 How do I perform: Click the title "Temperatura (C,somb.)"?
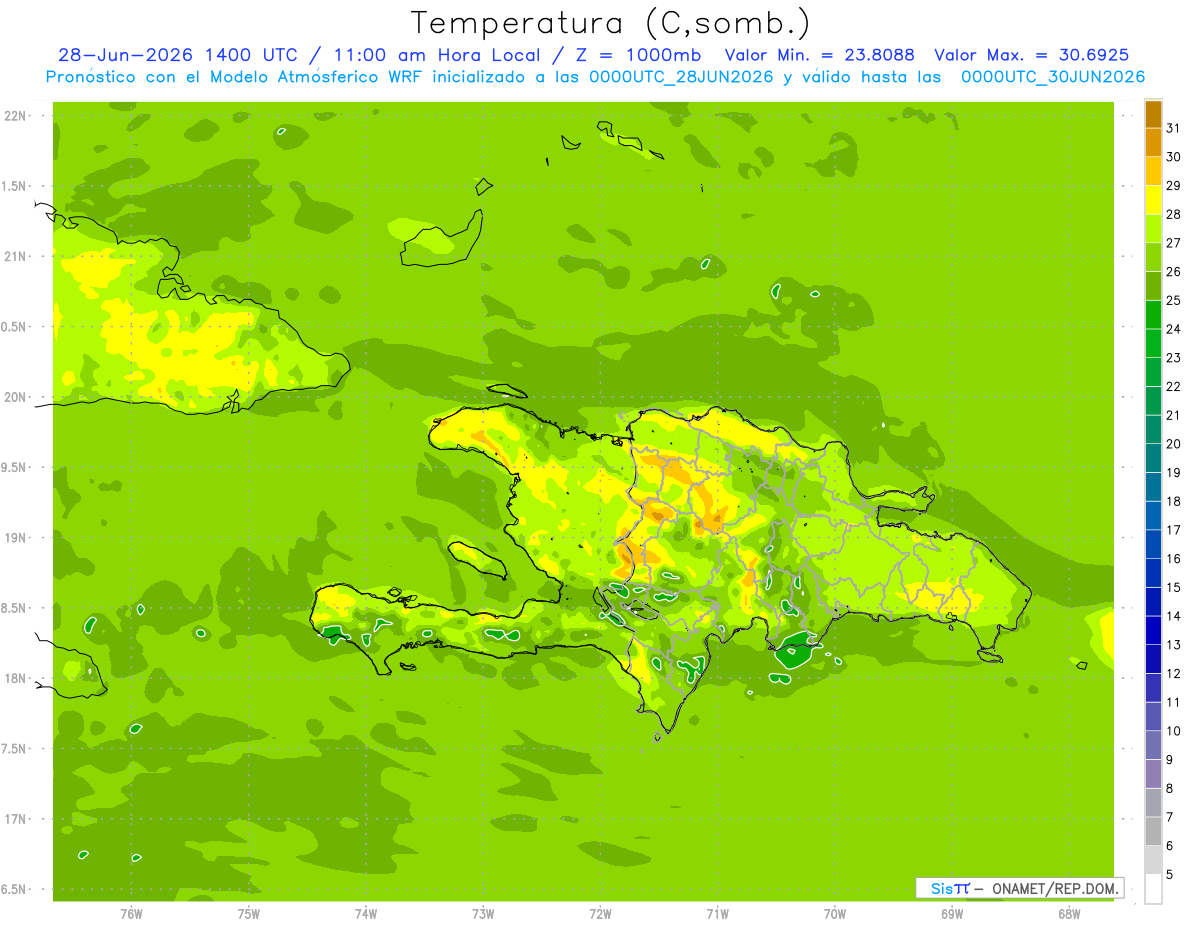tap(610, 23)
